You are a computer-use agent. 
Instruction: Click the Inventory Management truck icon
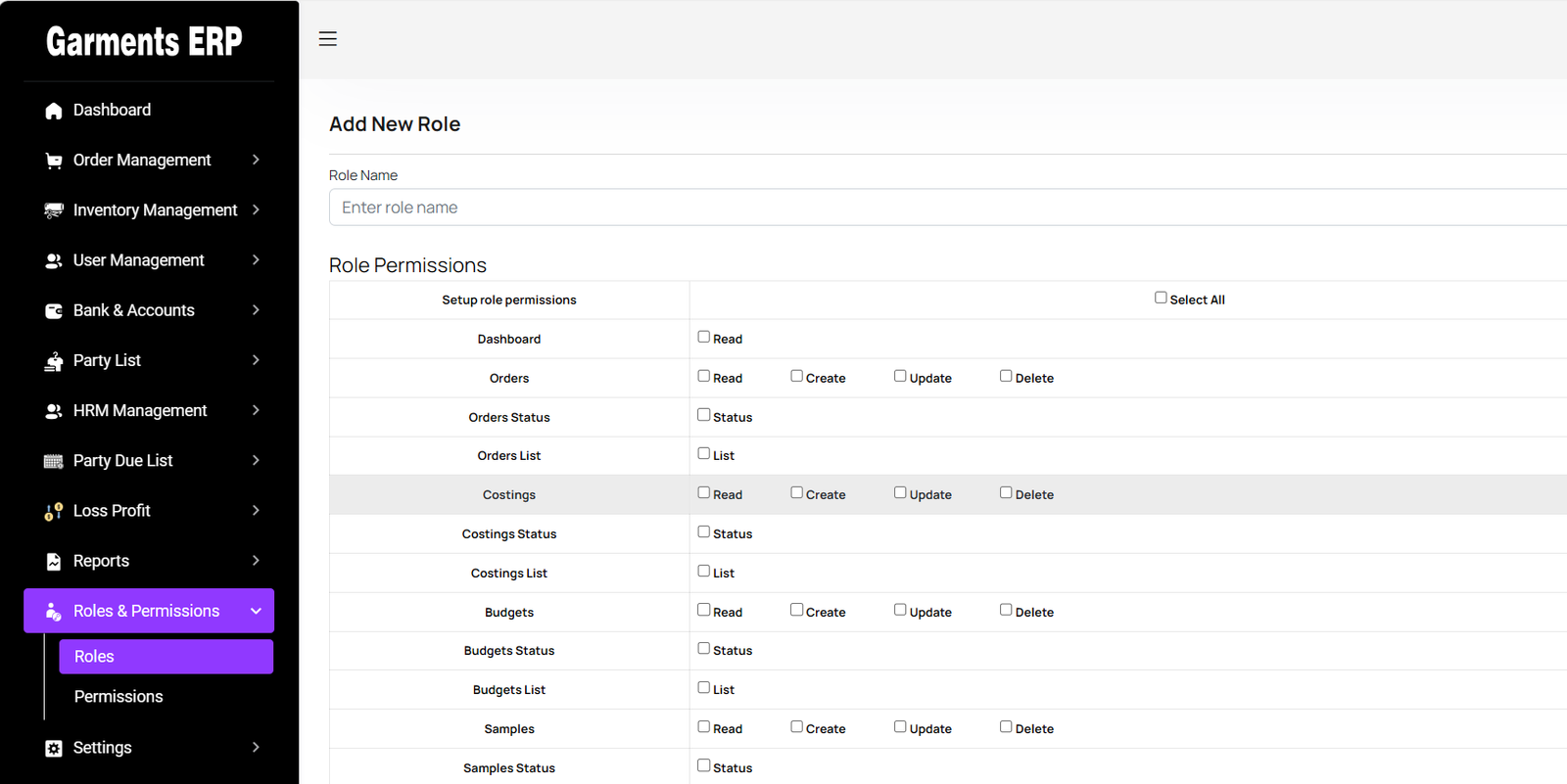(x=54, y=210)
